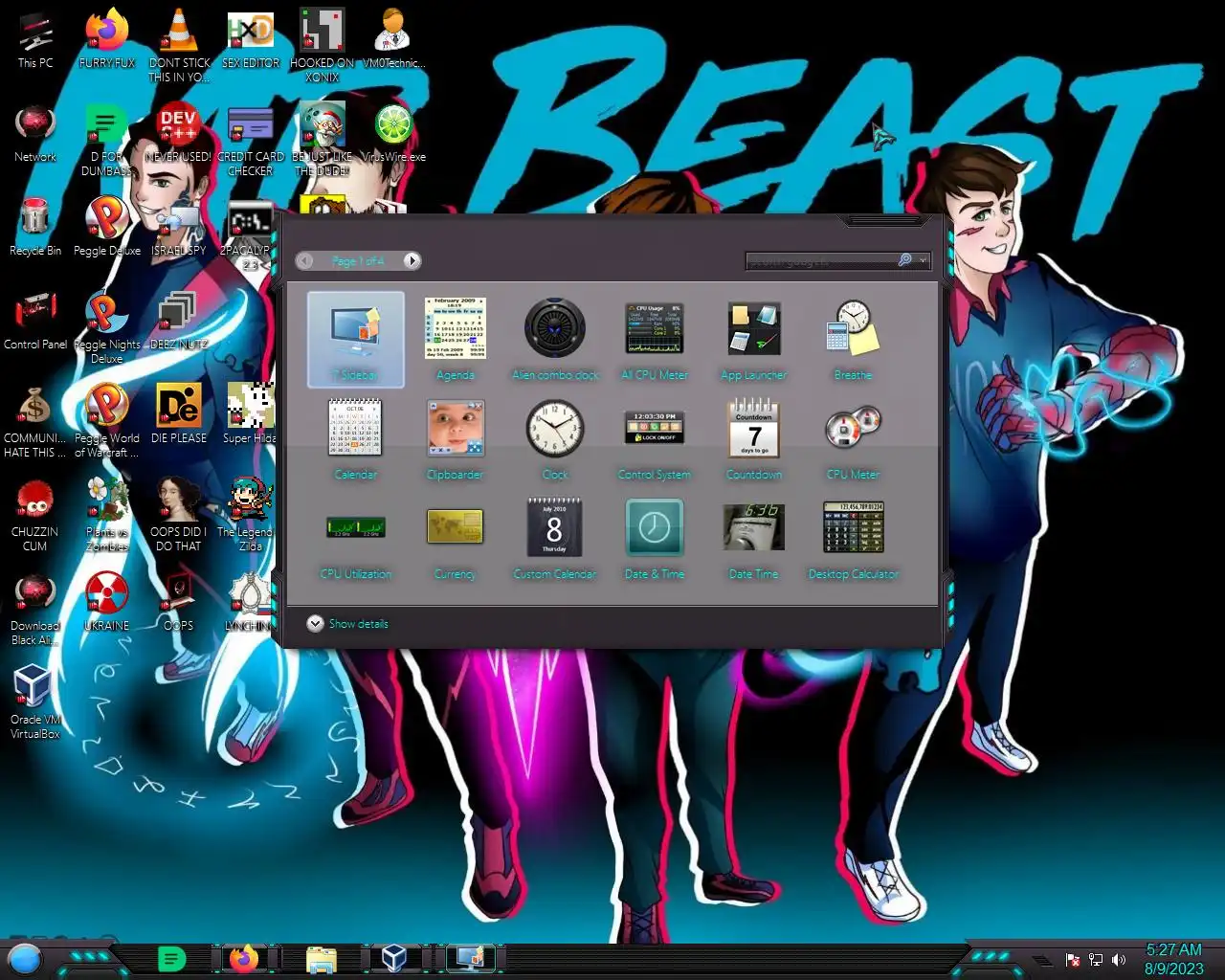Open the search box dropdown arrow

tap(923, 260)
